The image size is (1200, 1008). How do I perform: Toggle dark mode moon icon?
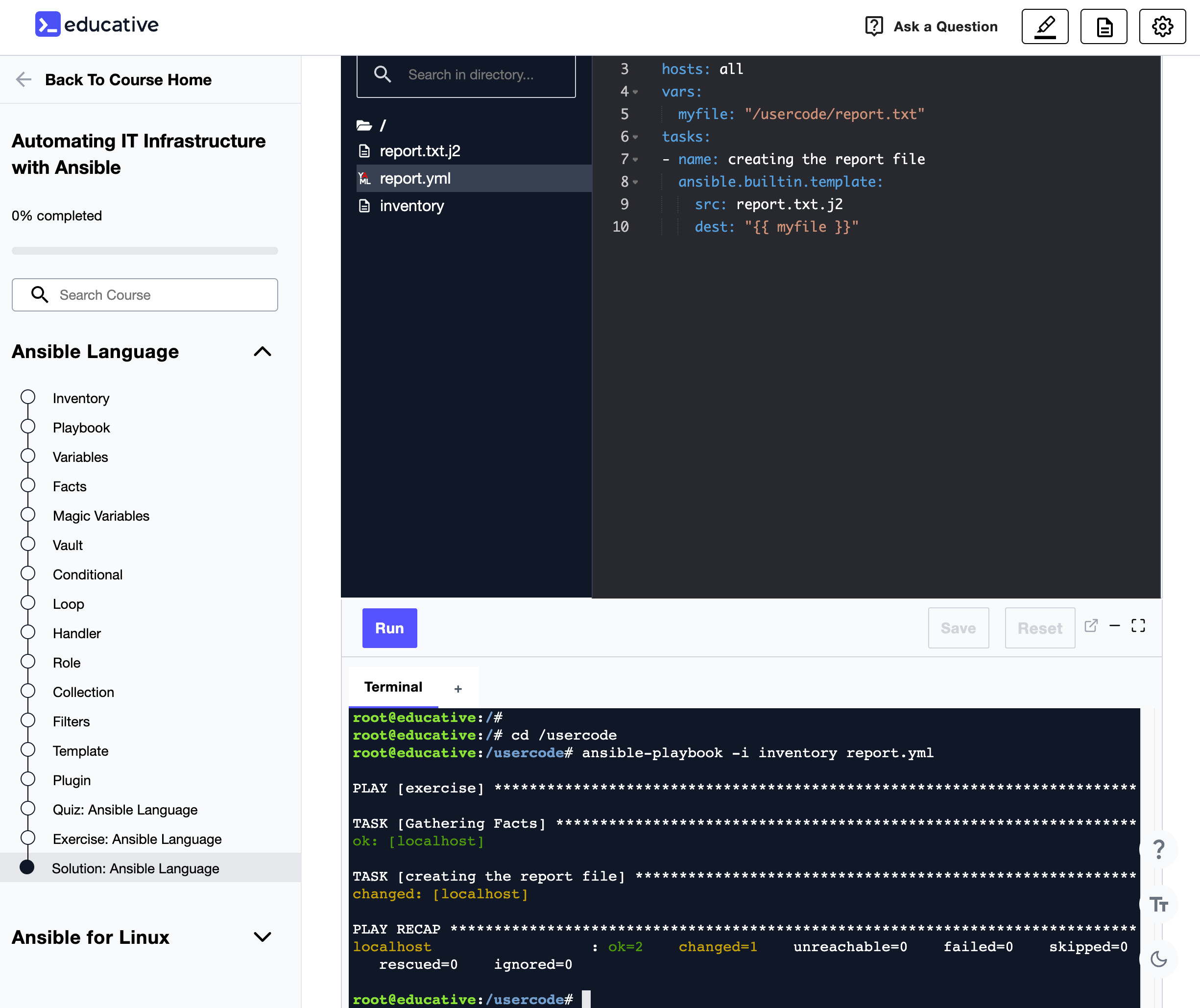click(x=1158, y=960)
